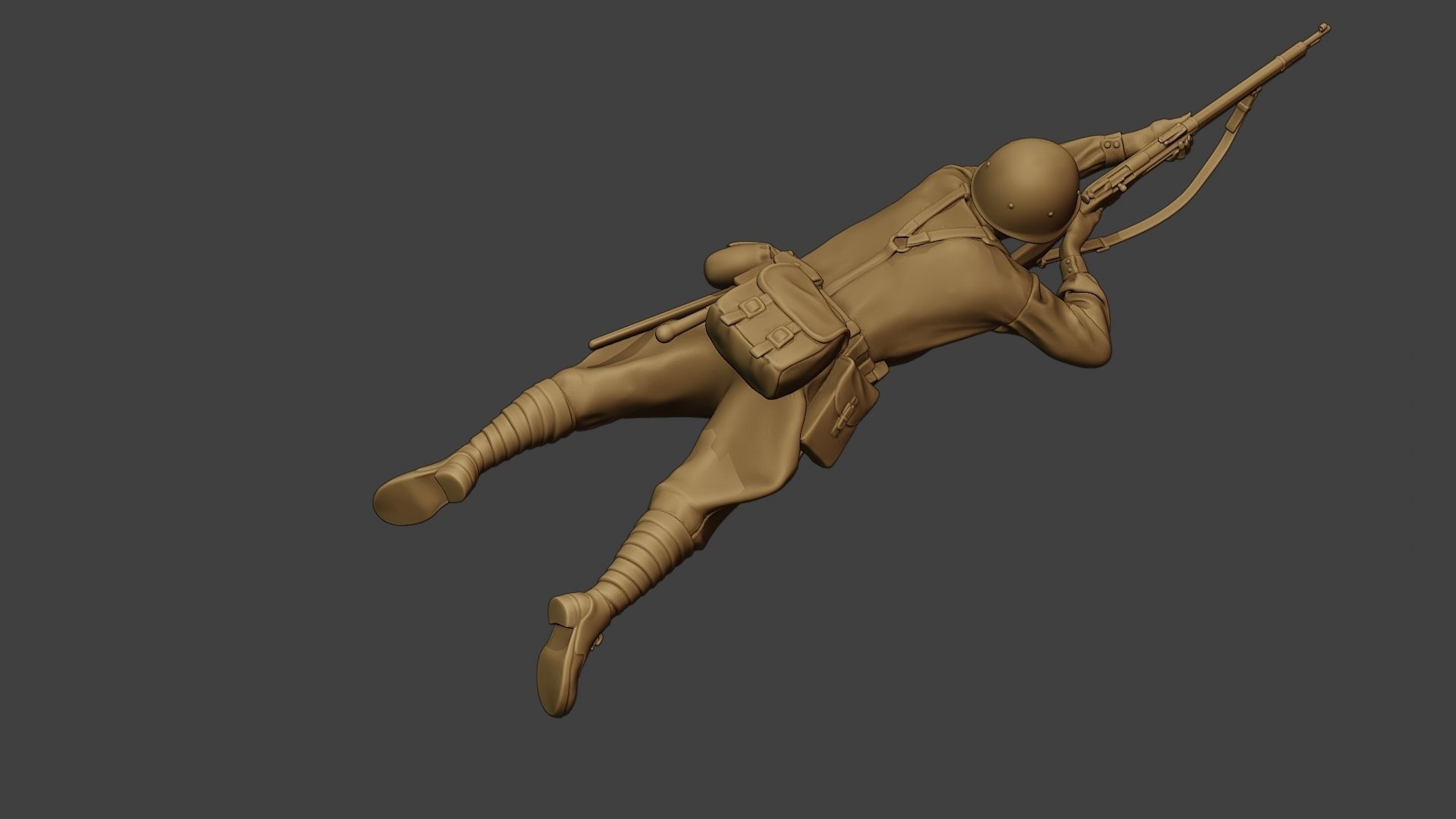Click the rifle muzzle tip

1324,29
